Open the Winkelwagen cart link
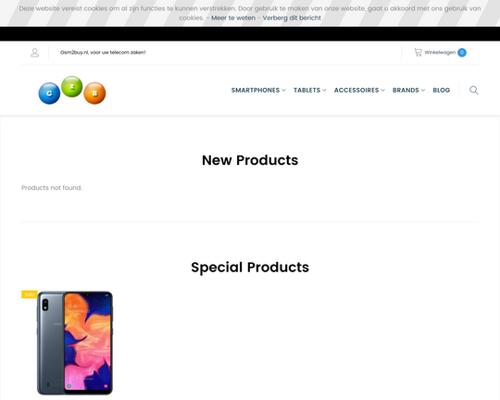This screenshot has width=500, height=400. pyautogui.click(x=440, y=52)
